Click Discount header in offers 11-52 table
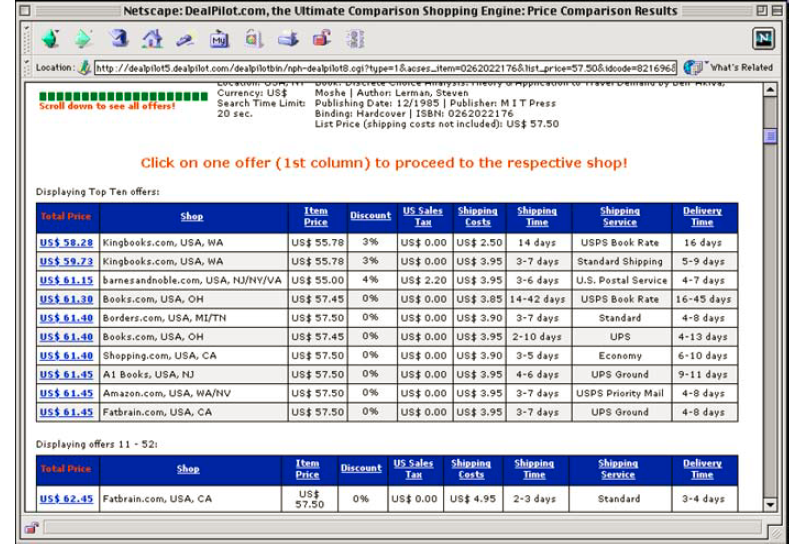805x557 pixels. 361,468
